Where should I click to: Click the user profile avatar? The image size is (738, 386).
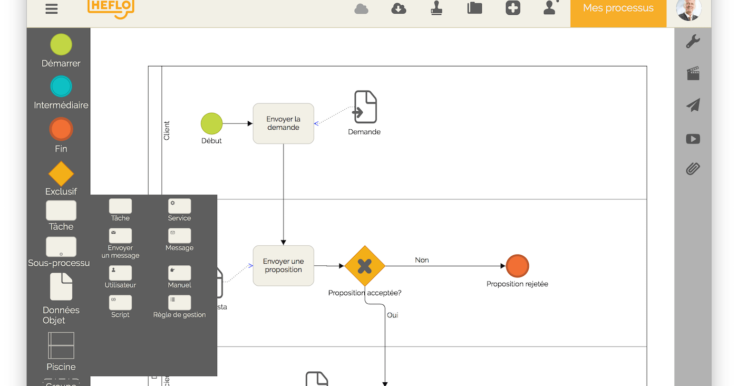click(689, 9)
